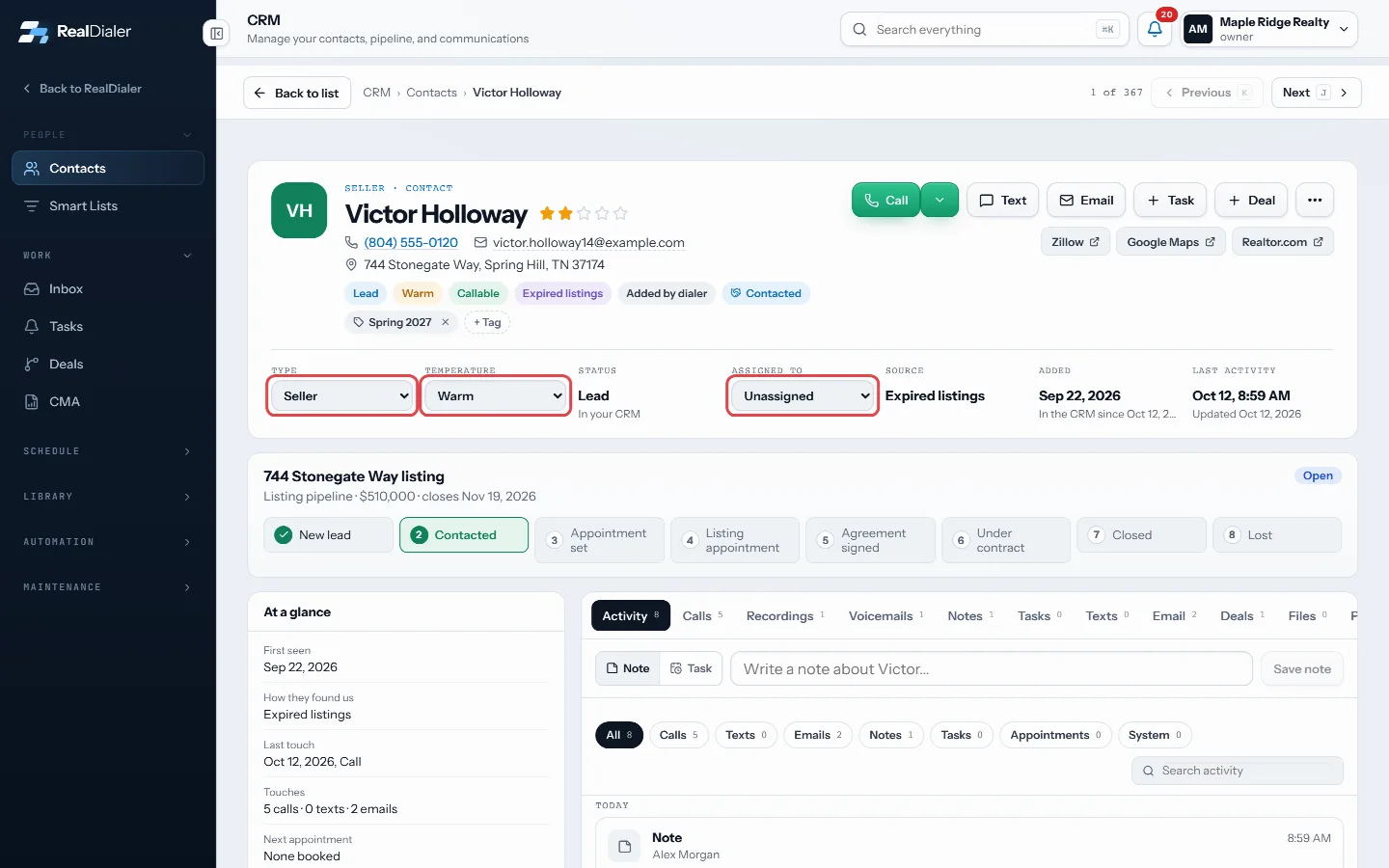Click the Write a note field

pos(992,668)
